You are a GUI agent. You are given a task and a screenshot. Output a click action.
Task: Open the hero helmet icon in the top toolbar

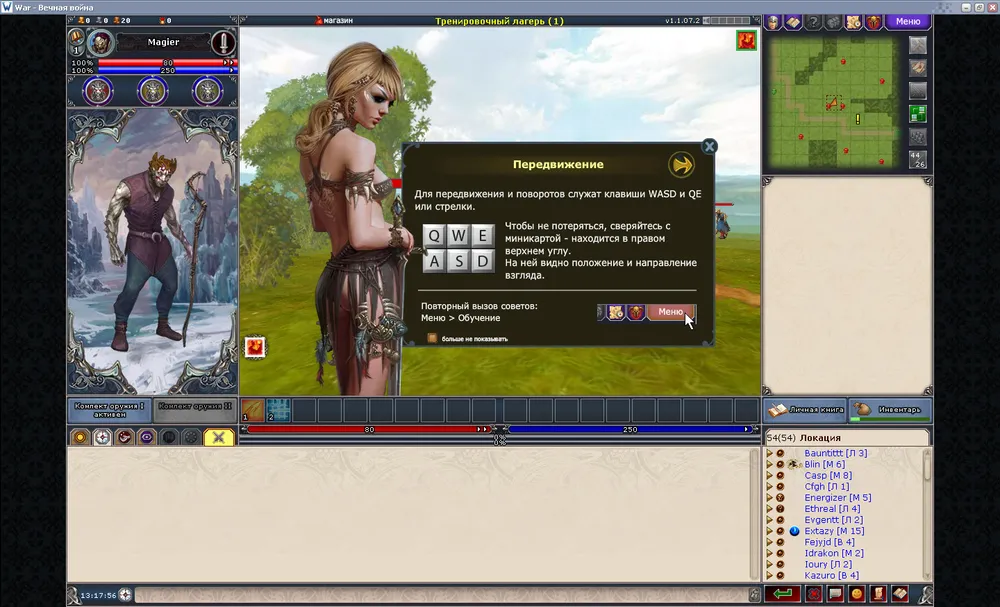(773, 22)
